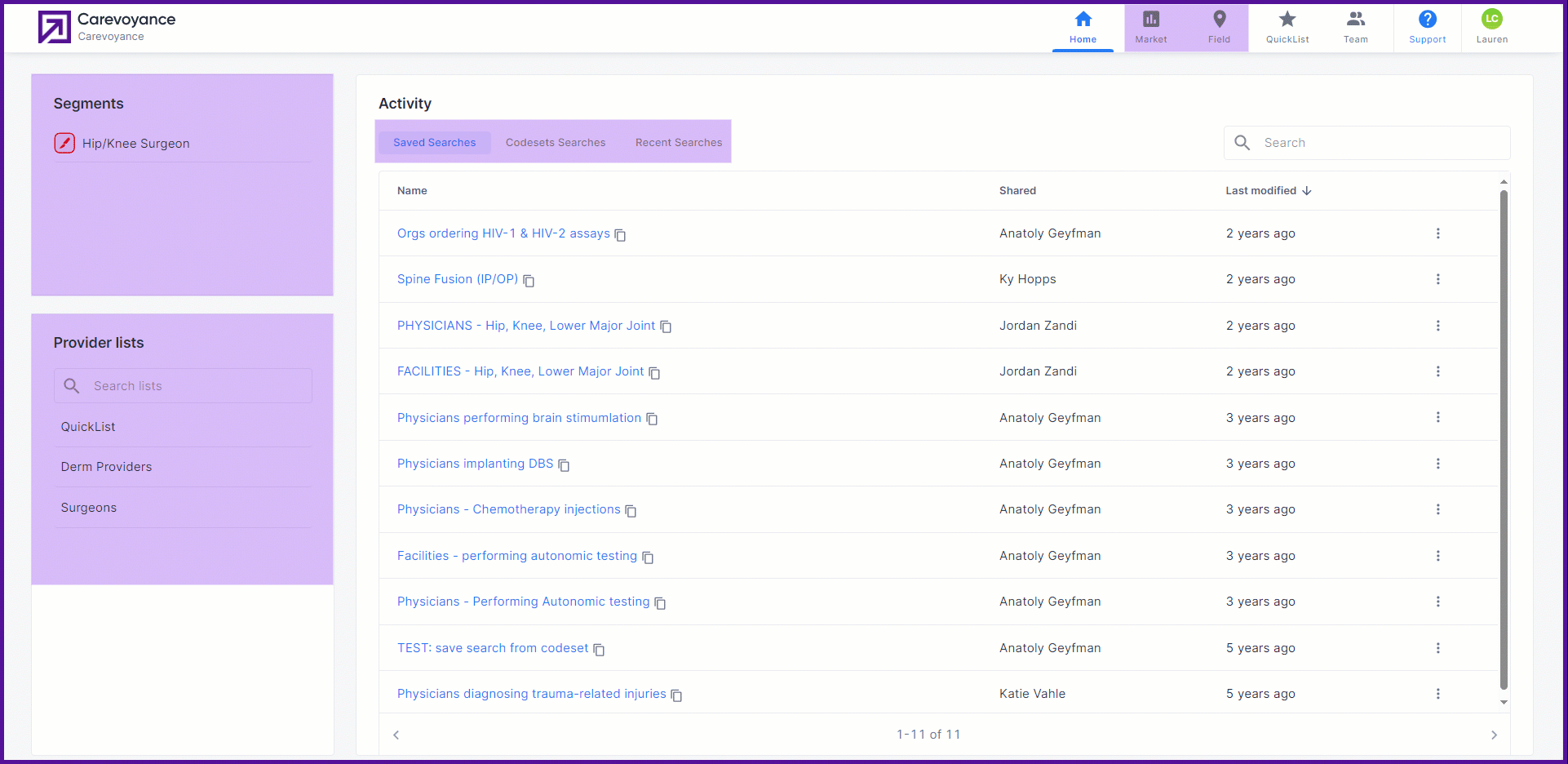Copy 'Physicians diagnosing trauma-related injuries' search
The width and height of the screenshot is (1568, 764).
(x=676, y=695)
